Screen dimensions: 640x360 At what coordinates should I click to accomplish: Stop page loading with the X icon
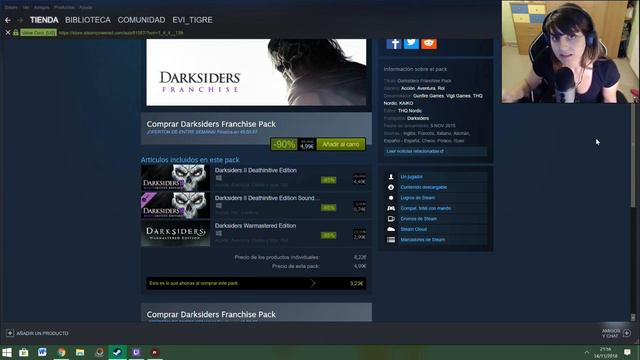click(8, 32)
